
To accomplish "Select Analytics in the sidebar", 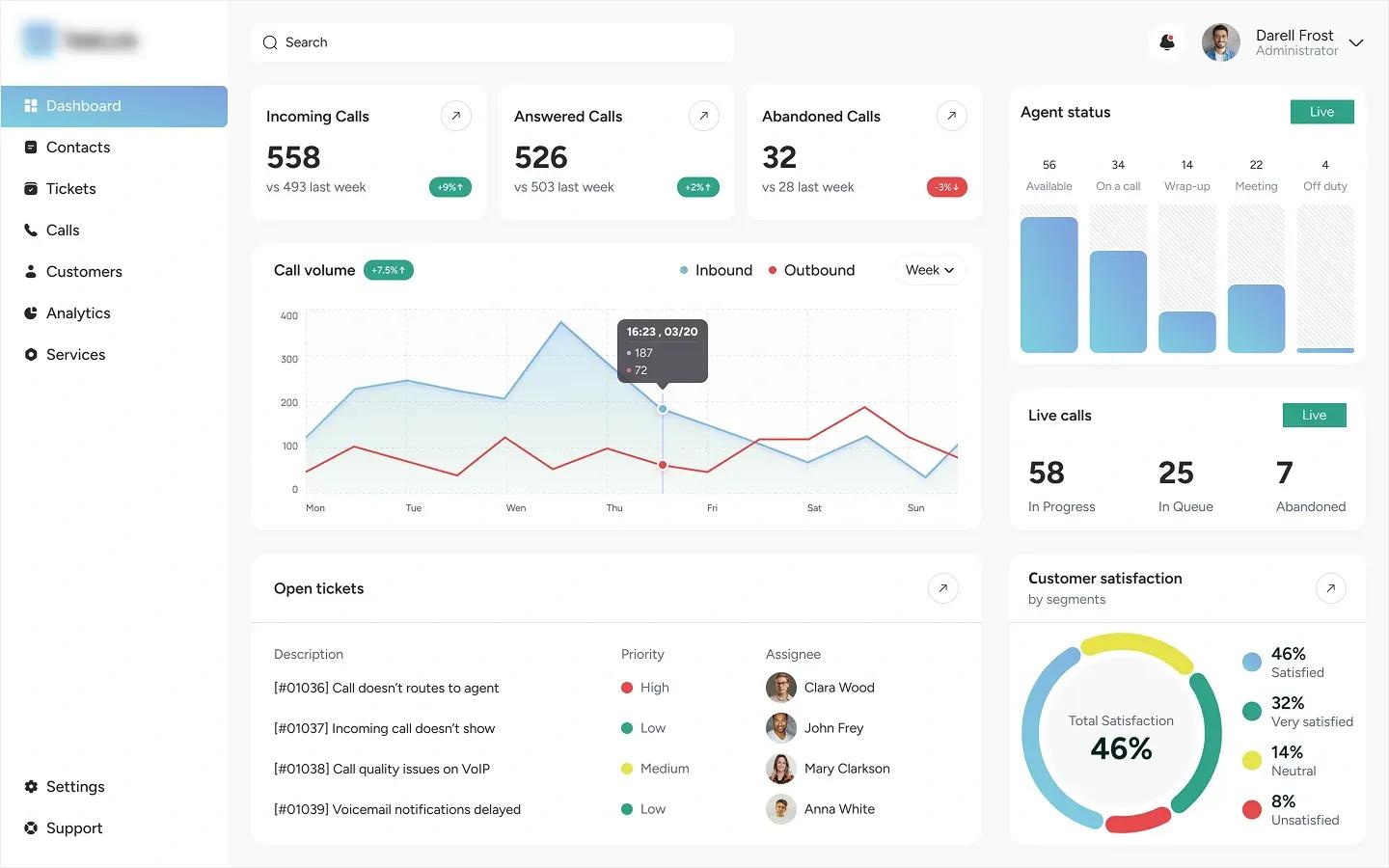I will pos(77,312).
